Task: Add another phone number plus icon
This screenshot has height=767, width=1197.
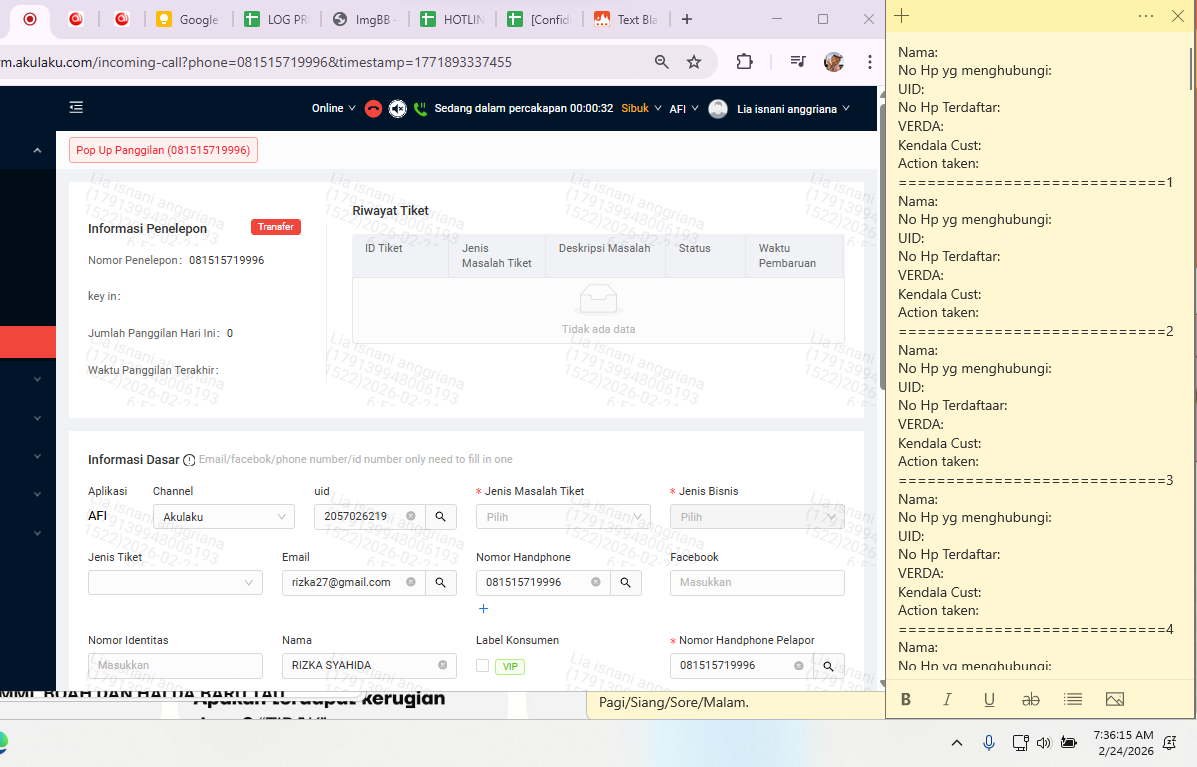Action: tap(483, 608)
